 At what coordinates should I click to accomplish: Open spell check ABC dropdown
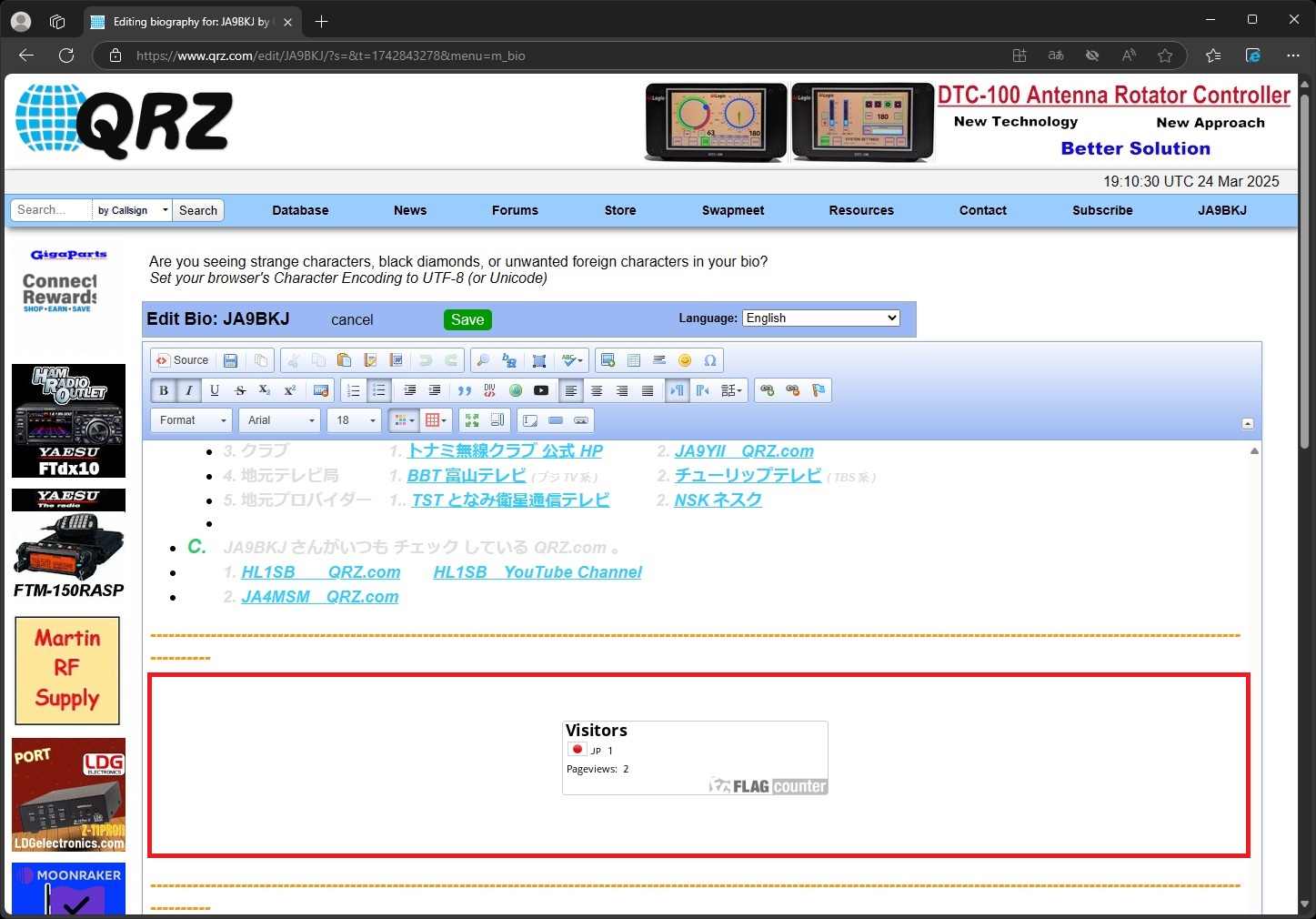[573, 360]
